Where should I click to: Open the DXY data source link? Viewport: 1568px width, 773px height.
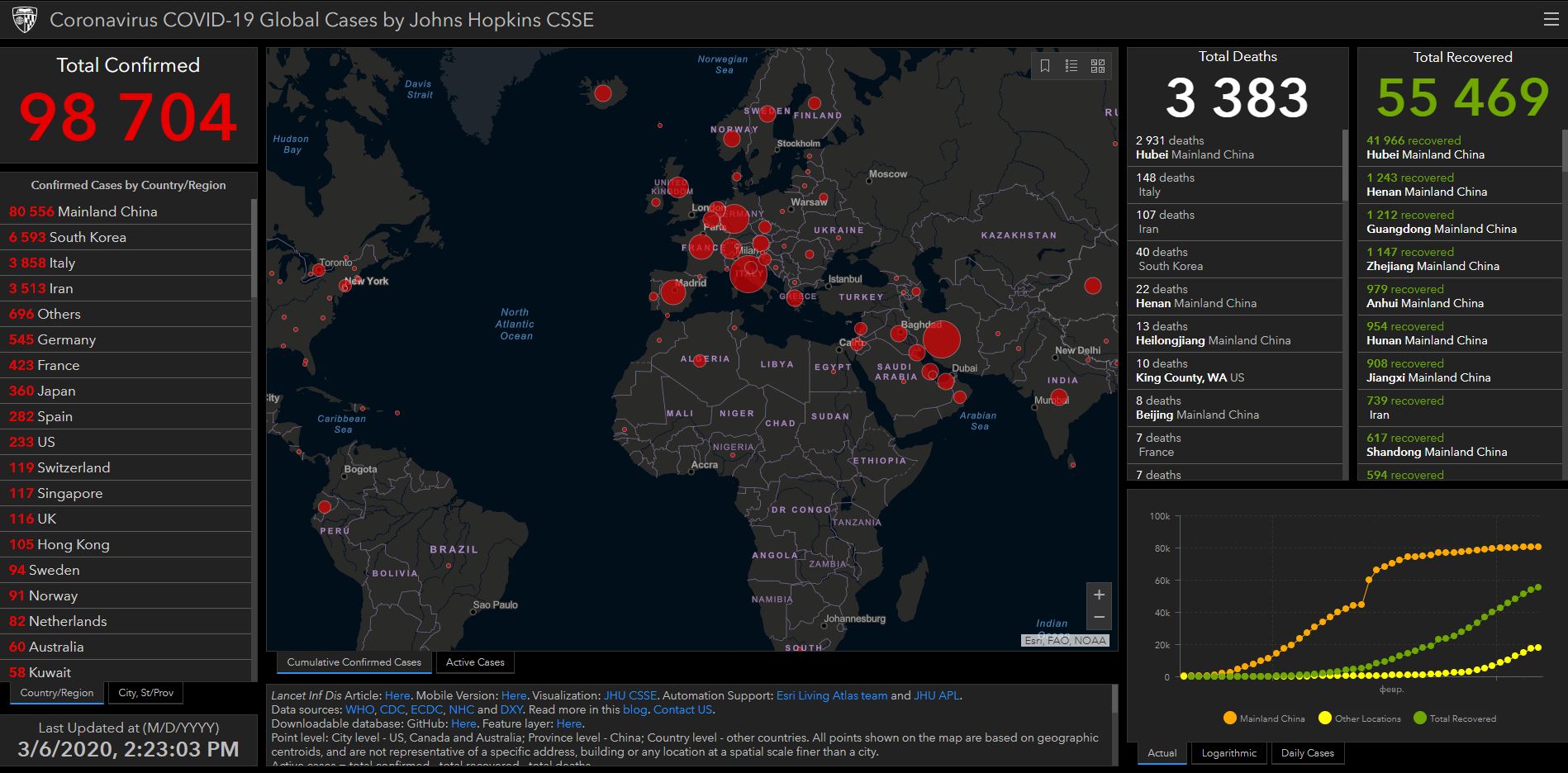[x=511, y=709]
